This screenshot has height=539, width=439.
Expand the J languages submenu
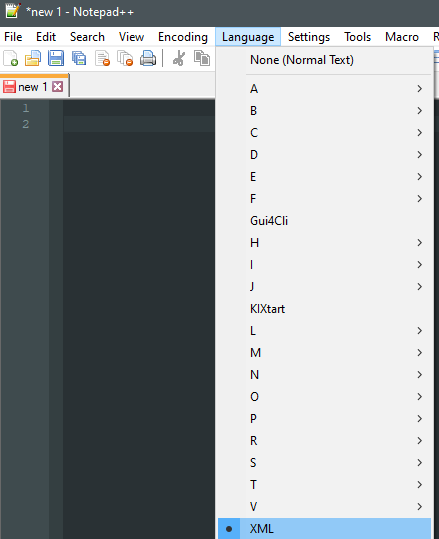pyautogui.click(x=325, y=287)
